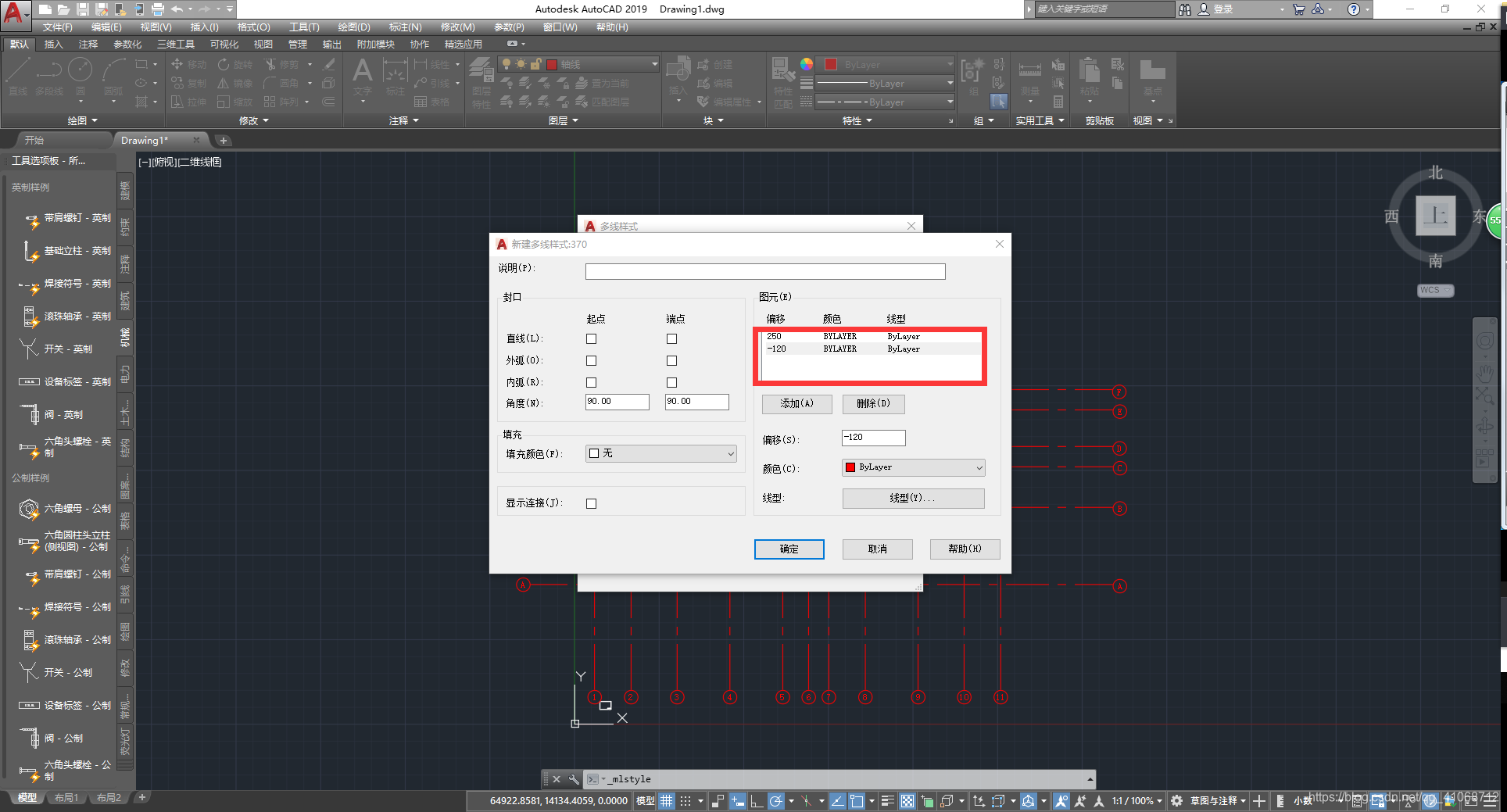Check the Line (直线) start cap checkbox
Image resolution: width=1507 pixels, height=812 pixels.
591,338
